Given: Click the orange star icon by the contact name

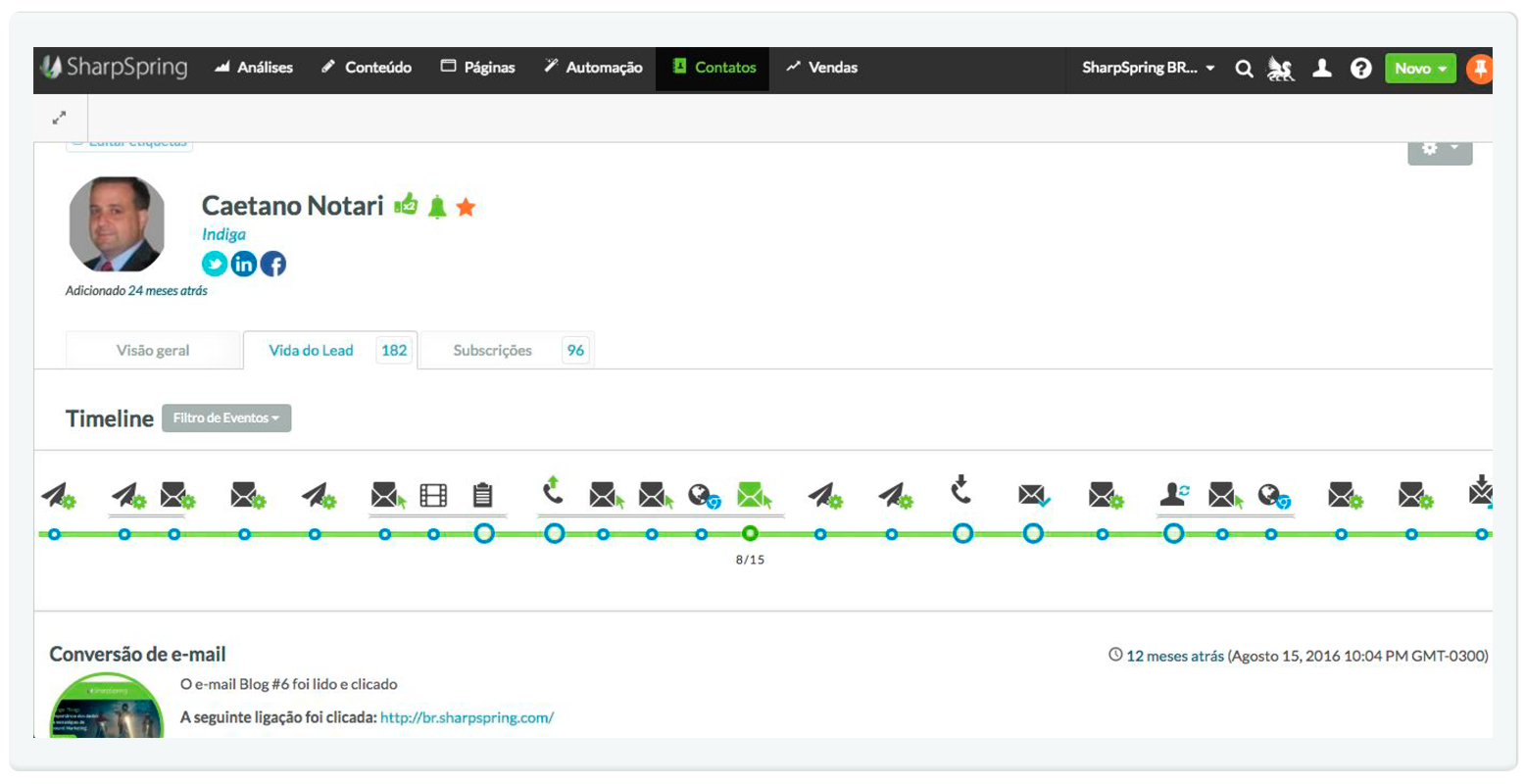Looking at the screenshot, I should pyautogui.click(x=466, y=207).
